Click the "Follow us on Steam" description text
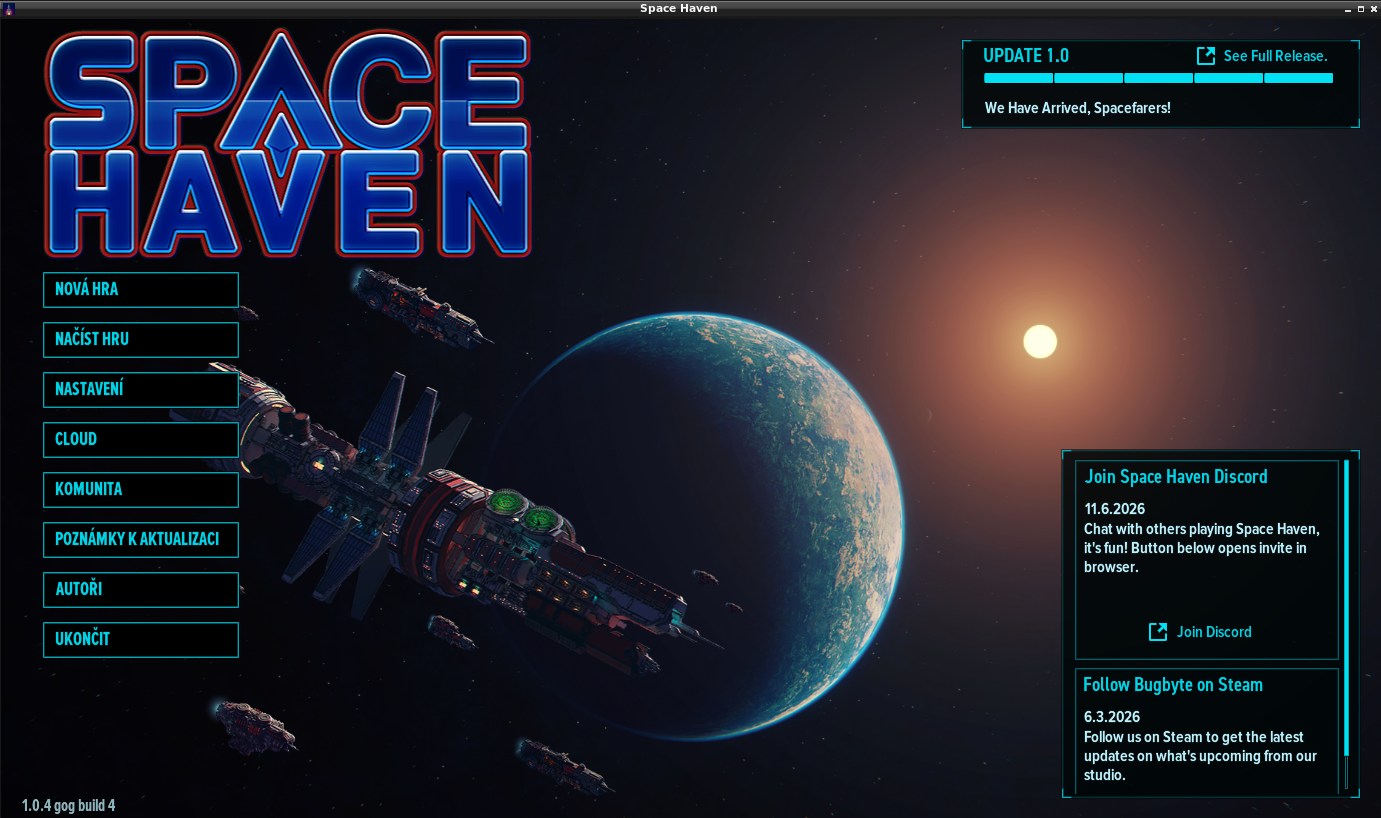Viewport: 1381px width, 818px height. [1201, 756]
